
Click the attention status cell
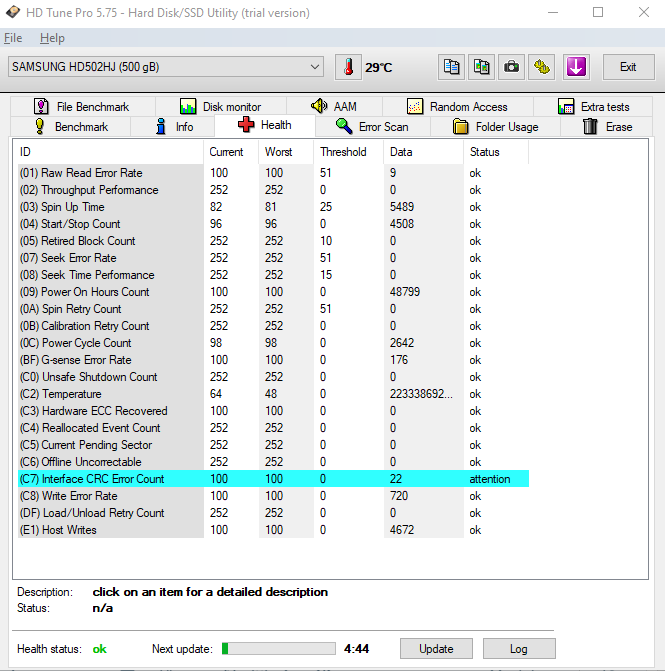click(x=490, y=479)
